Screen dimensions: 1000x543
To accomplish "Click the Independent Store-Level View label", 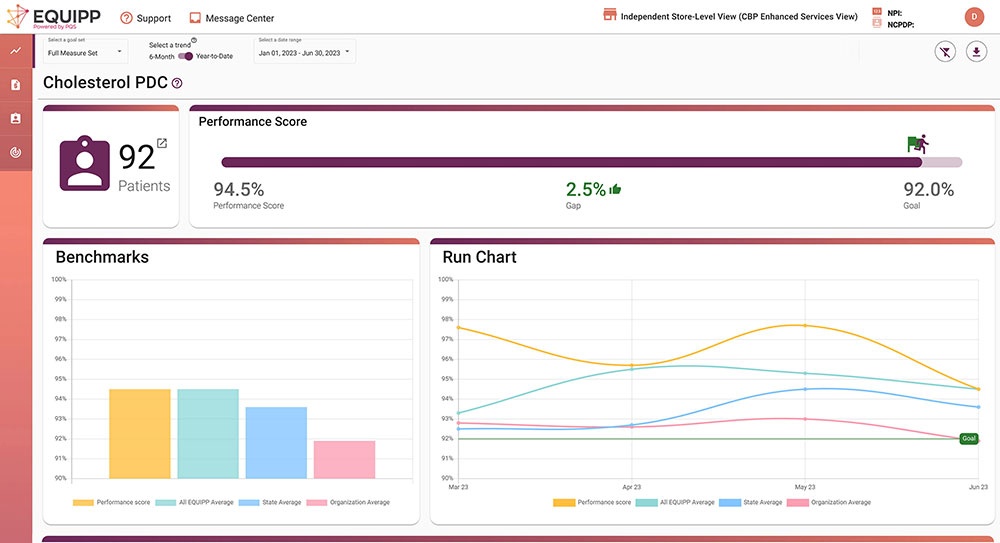I will pyautogui.click(x=738, y=17).
